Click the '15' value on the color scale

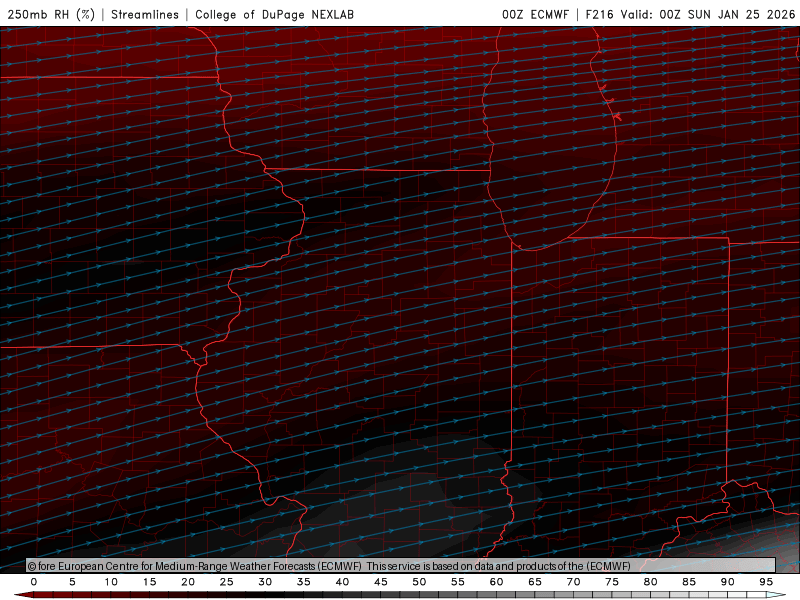(149, 582)
